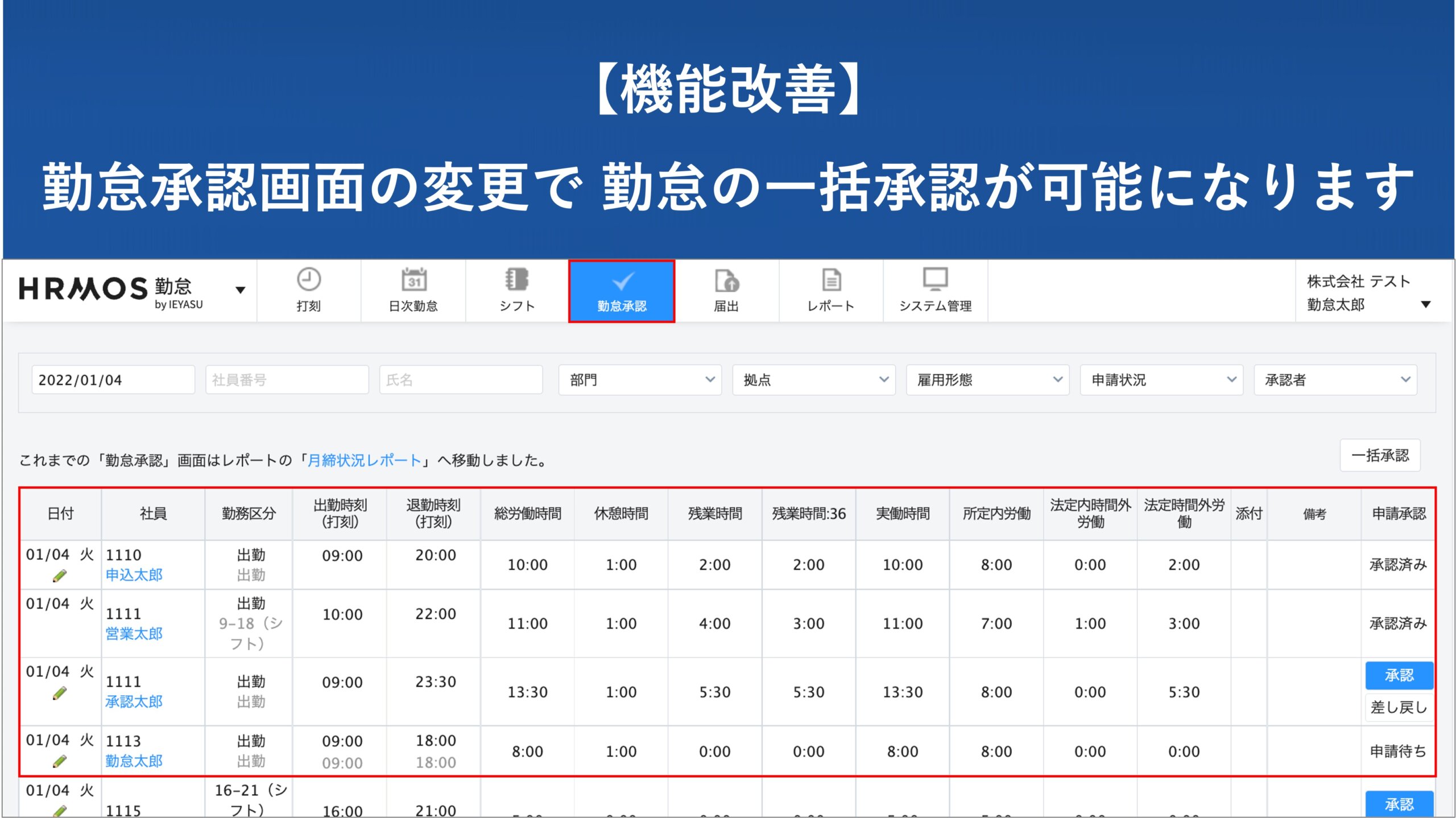
Task: Follow the 月締状況レポート link
Action: (364, 460)
